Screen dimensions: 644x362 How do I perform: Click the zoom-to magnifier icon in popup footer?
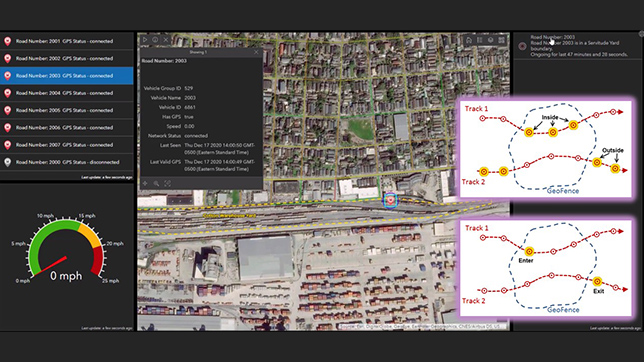[x=156, y=183]
